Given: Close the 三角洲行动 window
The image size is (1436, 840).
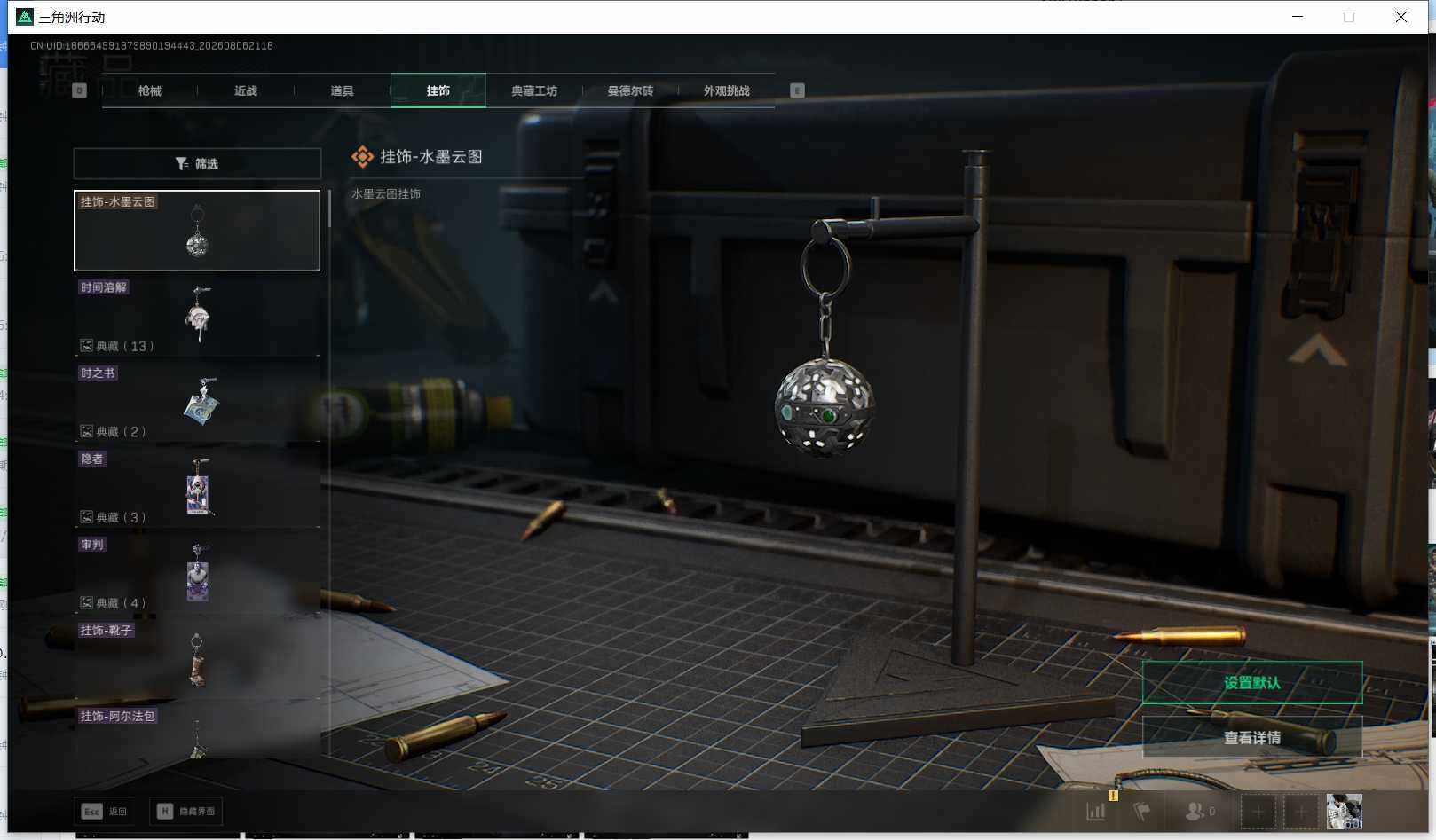Looking at the screenshot, I should [x=1400, y=17].
